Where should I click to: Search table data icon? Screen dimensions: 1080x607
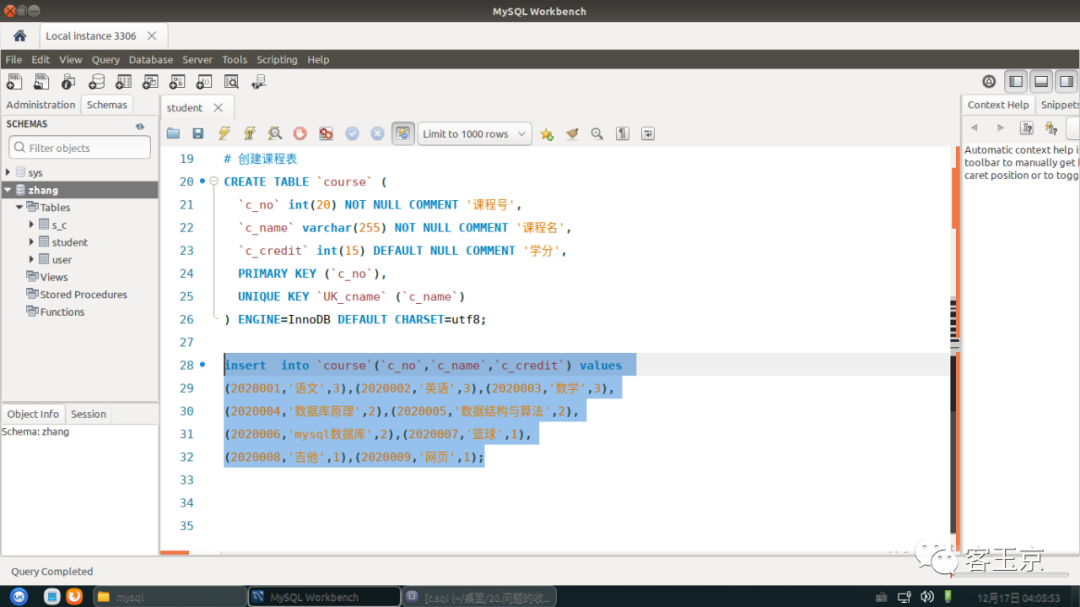pyautogui.click(x=231, y=82)
